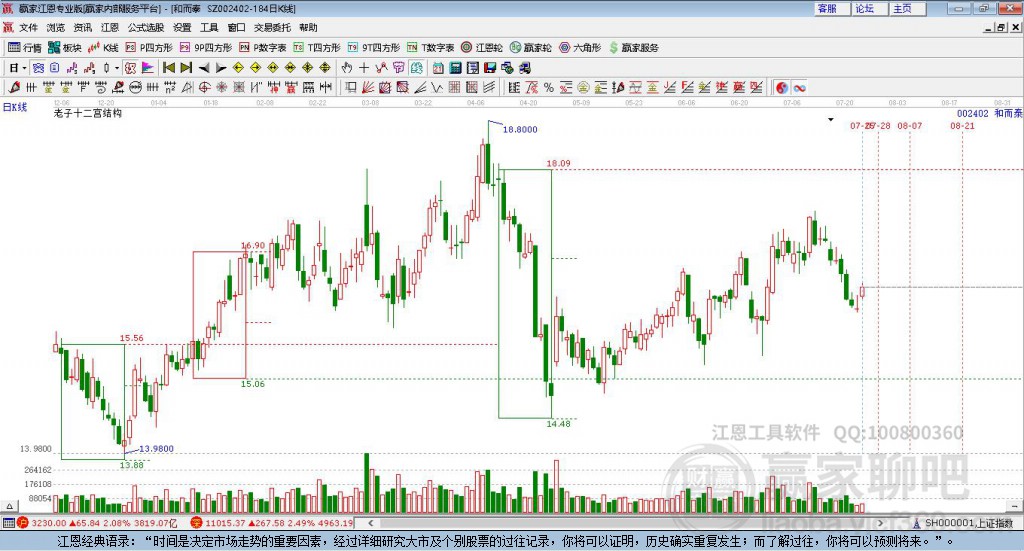Viewport: 1024px width, 551px height.
Task: Toggle the colored flag indicator button
Action: (x=148, y=67)
